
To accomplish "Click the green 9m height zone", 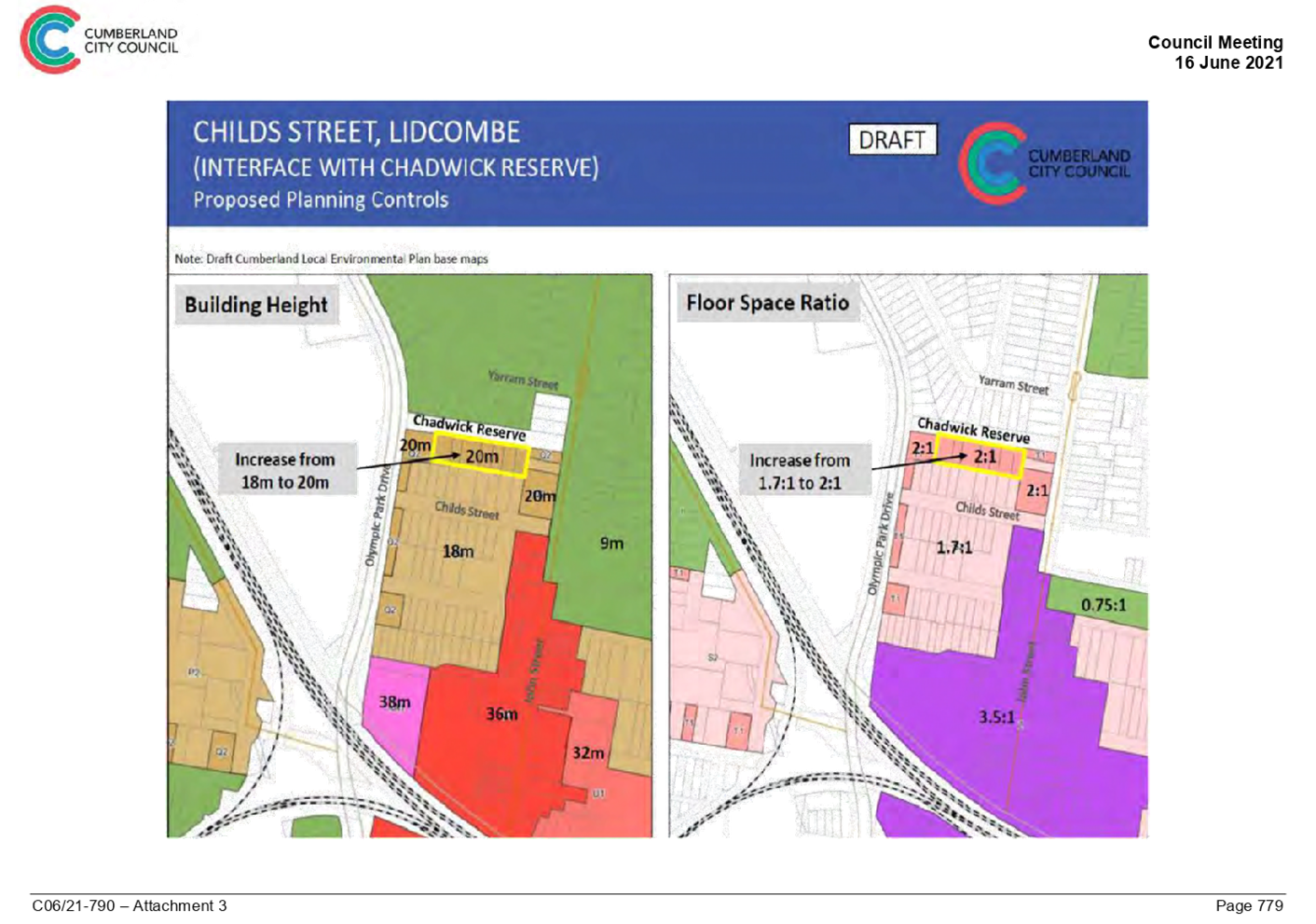I will click(610, 543).
